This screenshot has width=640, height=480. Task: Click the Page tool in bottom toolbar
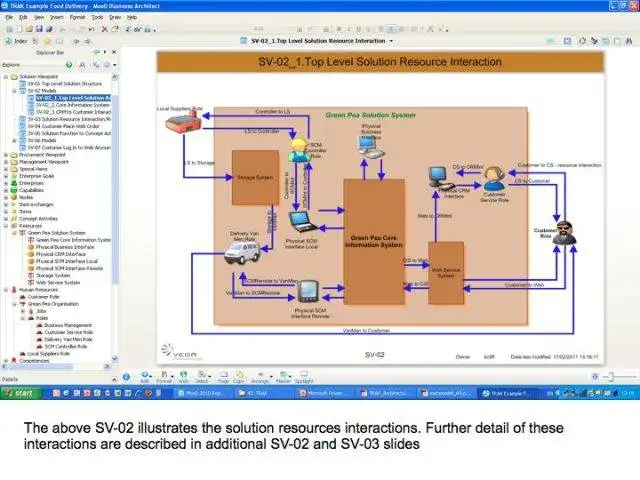coord(224,377)
